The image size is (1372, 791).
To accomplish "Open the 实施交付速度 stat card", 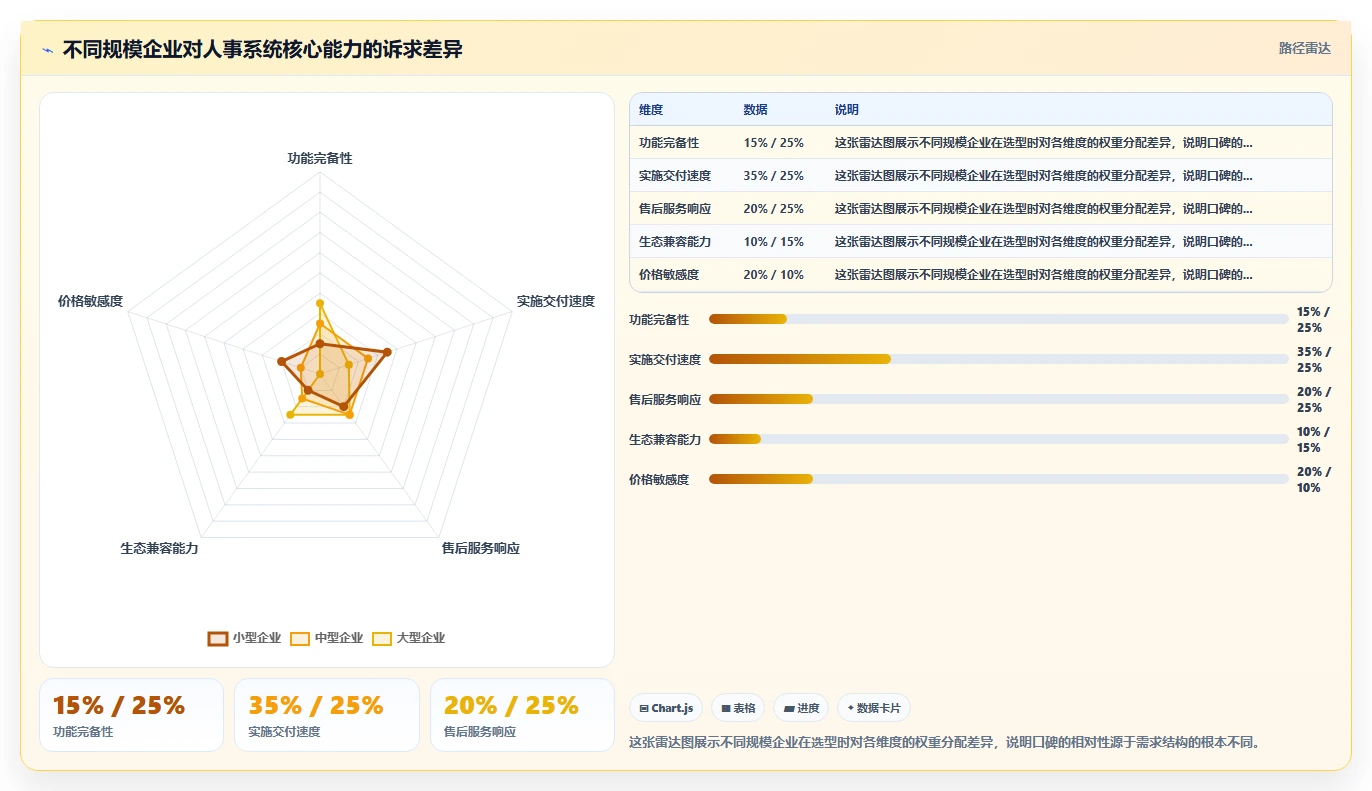I will click(x=327, y=715).
